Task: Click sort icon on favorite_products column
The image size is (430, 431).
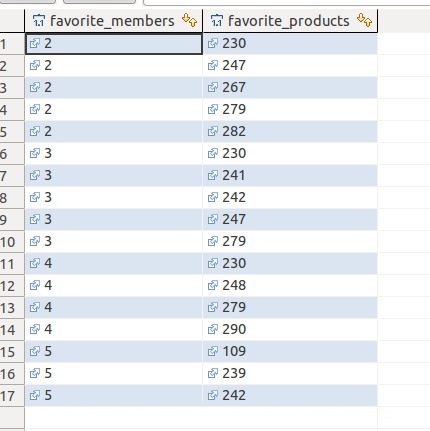Action: coord(364,20)
